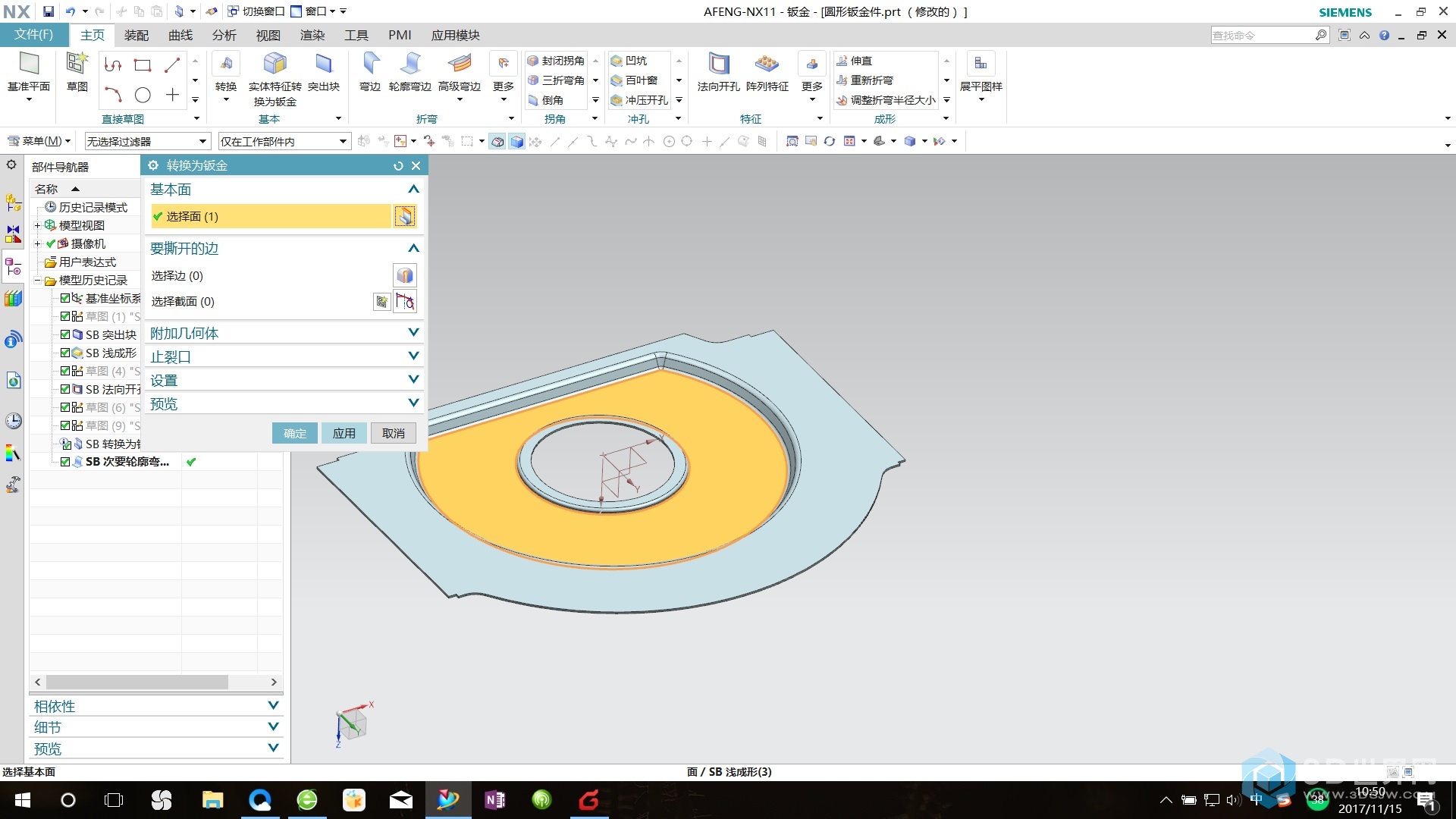Click the Three Bend Corner (三折弯角) tool
This screenshot has height=819, width=1456.
tap(556, 80)
